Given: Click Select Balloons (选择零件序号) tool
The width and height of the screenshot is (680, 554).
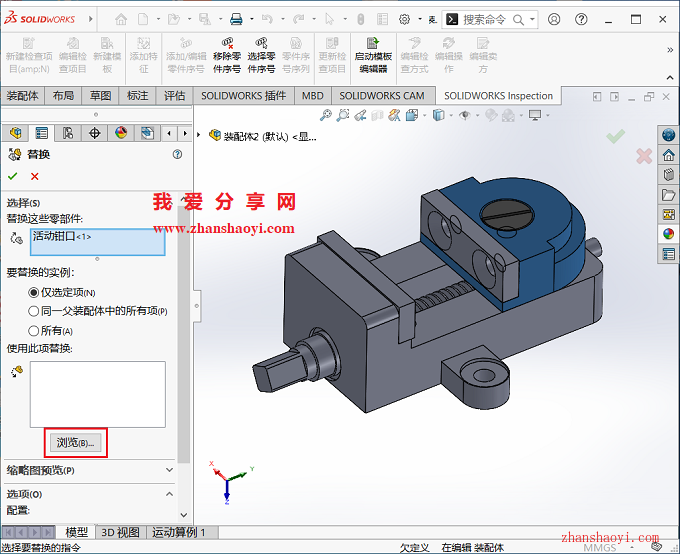Looking at the screenshot, I should [x=261, y=55].
